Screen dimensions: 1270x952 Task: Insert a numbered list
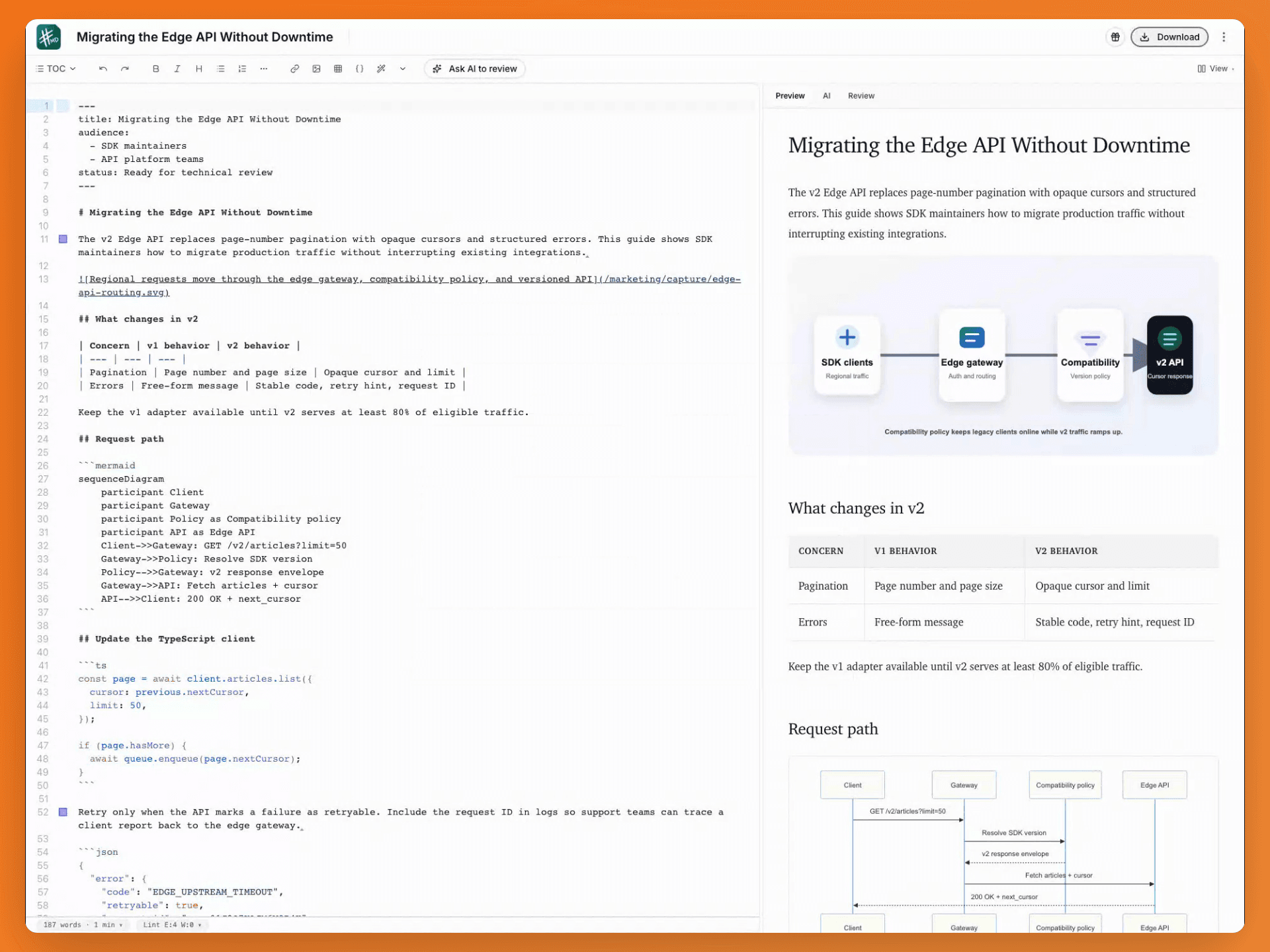click(x=242, y=69)
